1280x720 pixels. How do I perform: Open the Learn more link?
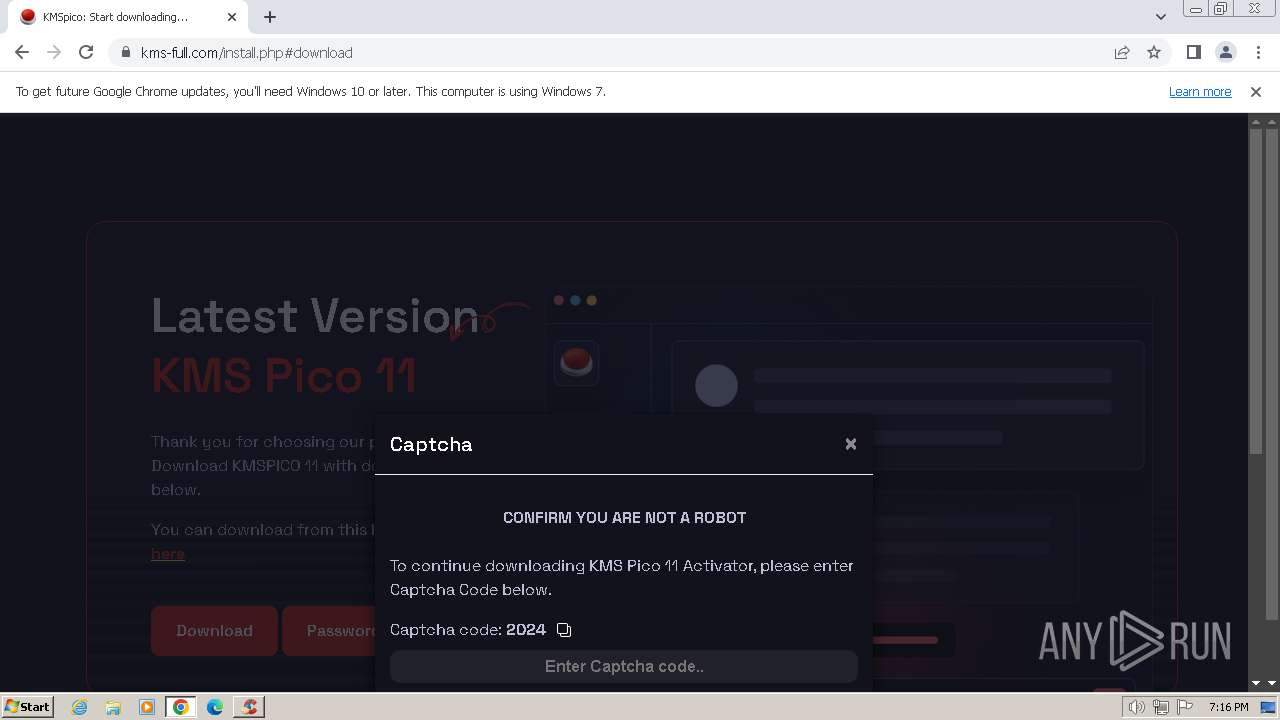pyautogui.click(x=1200, y=91)
